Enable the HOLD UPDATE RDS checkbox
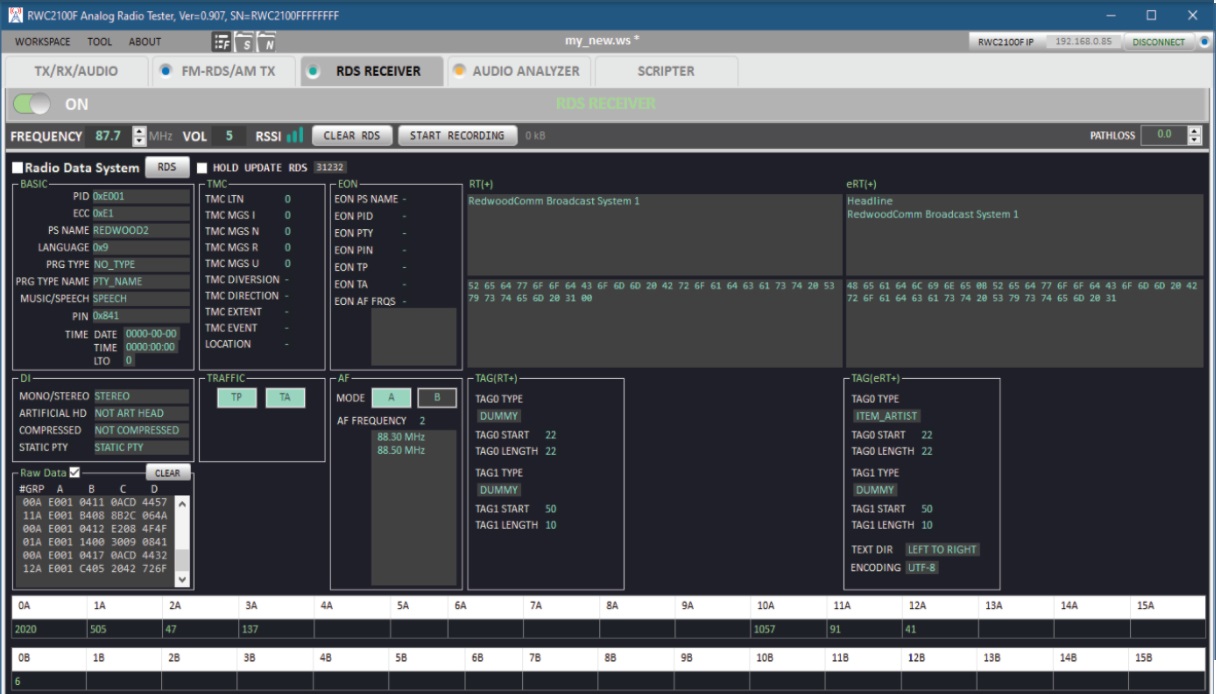This screenshot has height=694, width=1216. click(202, 168)
